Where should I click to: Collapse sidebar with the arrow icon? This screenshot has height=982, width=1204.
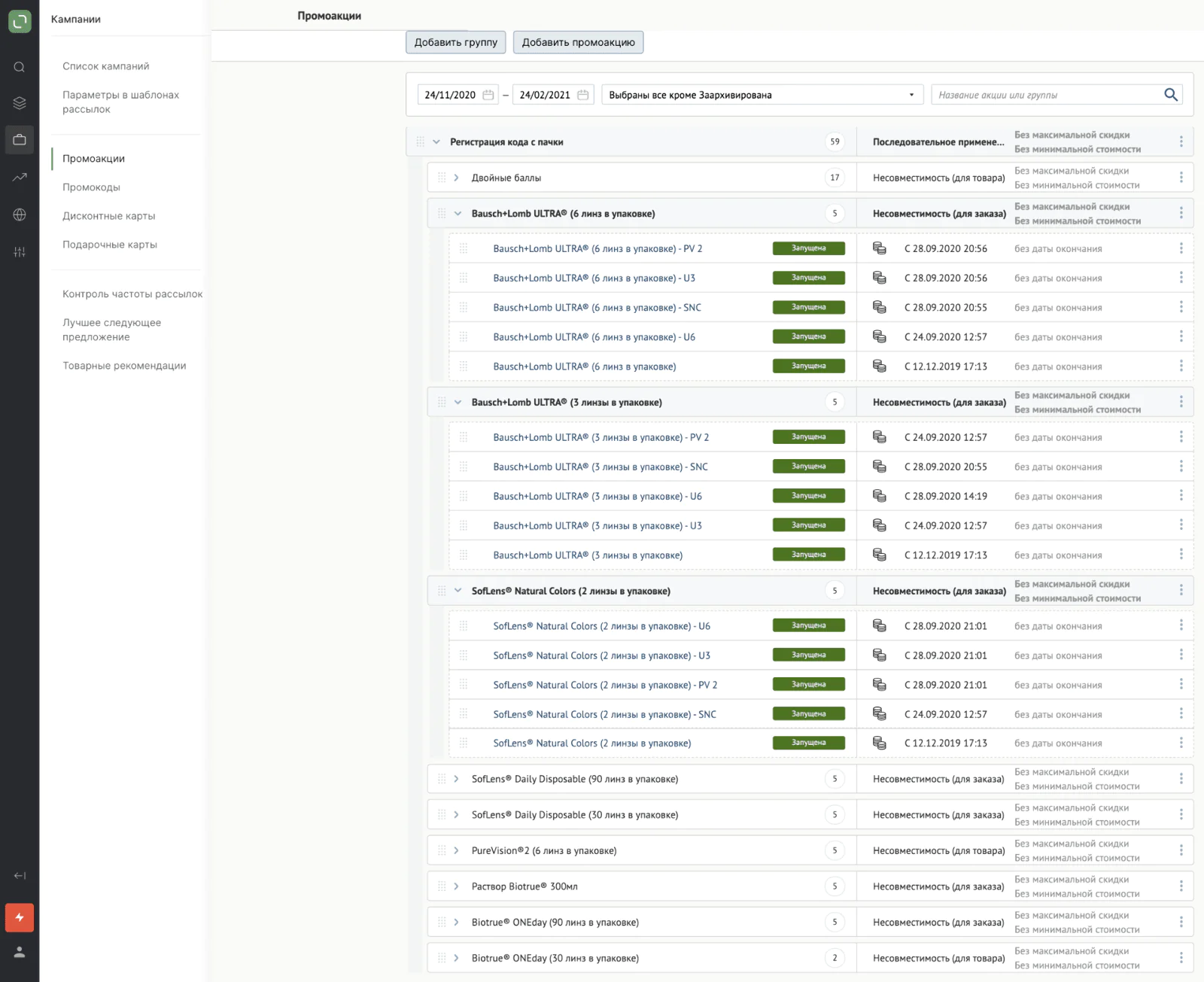[20, 875]
